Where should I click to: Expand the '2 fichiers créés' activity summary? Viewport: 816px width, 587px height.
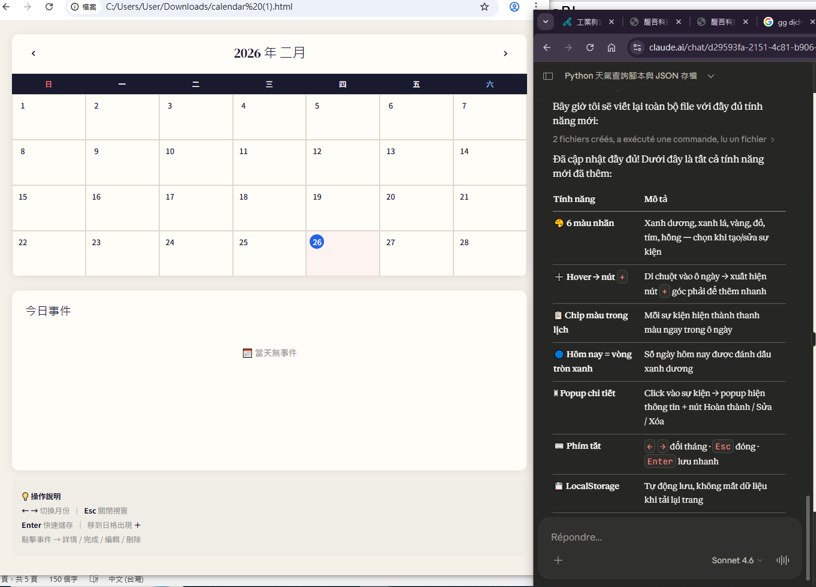click(663, 140)
